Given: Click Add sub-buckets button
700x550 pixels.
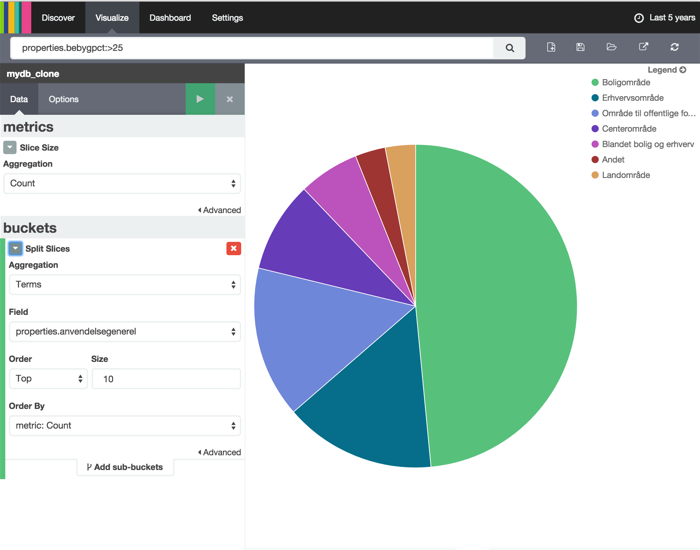Looking at the screenshot, I should [125, 467].
